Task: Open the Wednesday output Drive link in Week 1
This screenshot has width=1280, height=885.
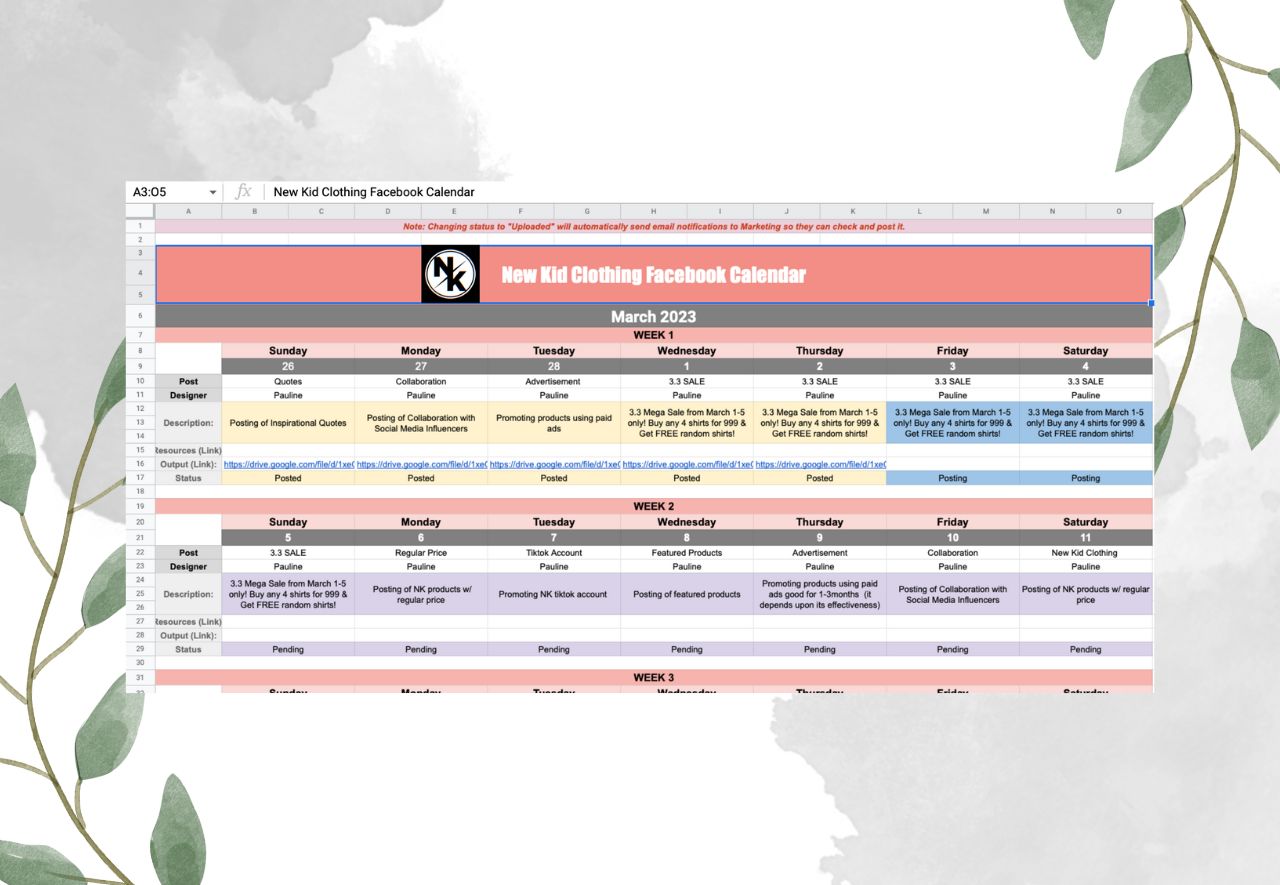Action: pyautogui.click(x=687, y=464)
